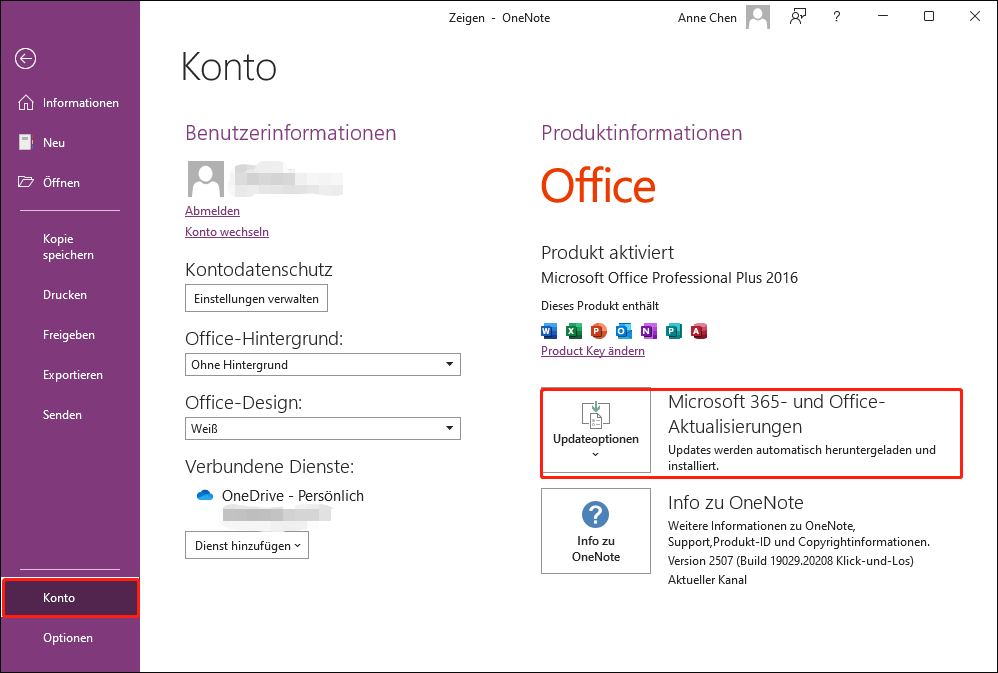Viewport: 998px width, 673px height.
Task: Select Senden menu entry
Action: (70, 414)
